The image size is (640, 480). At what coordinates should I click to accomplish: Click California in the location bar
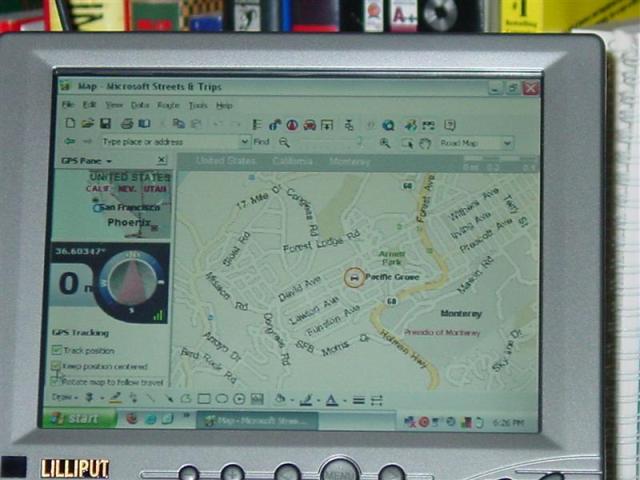pyautogui.click(x=292, y=161)
